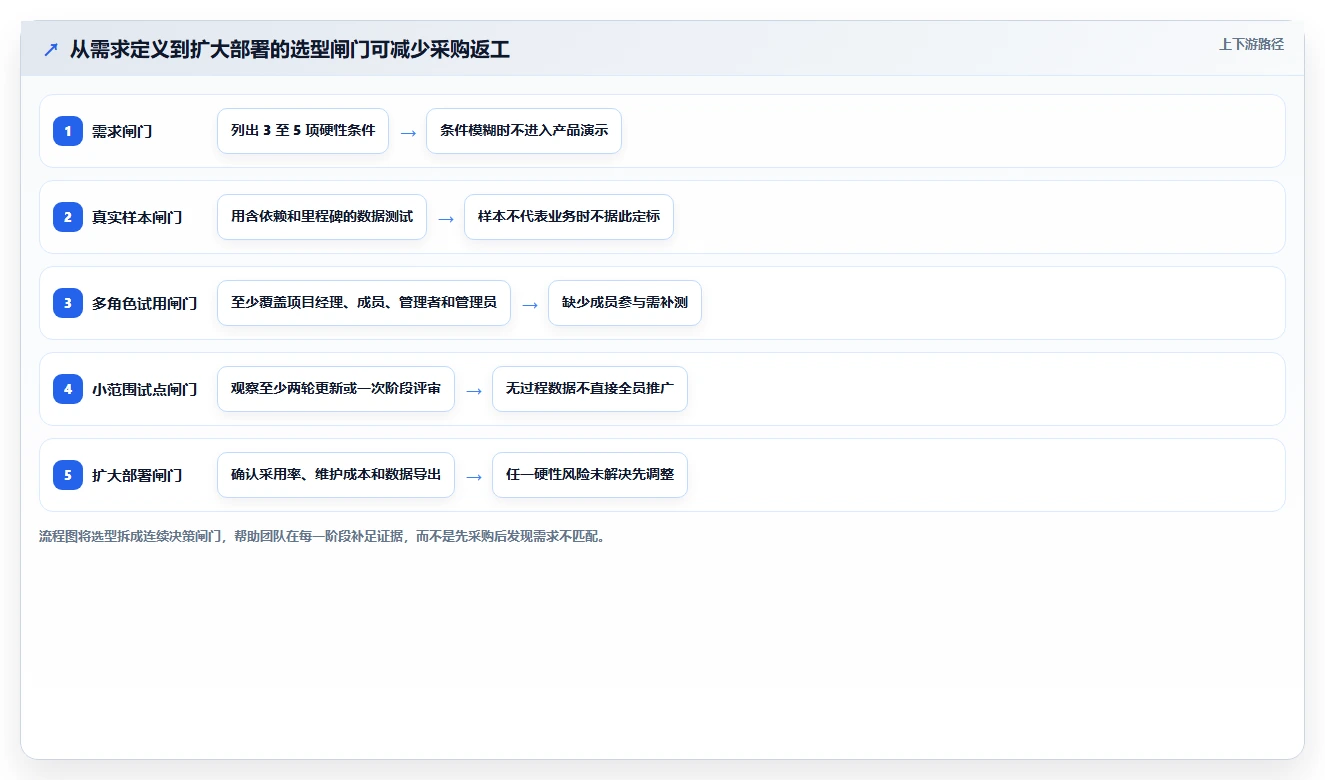Select the box 用含依赖和里程碑的数据测试
This screenshot has width=1325, height=780.
[322, 217]
